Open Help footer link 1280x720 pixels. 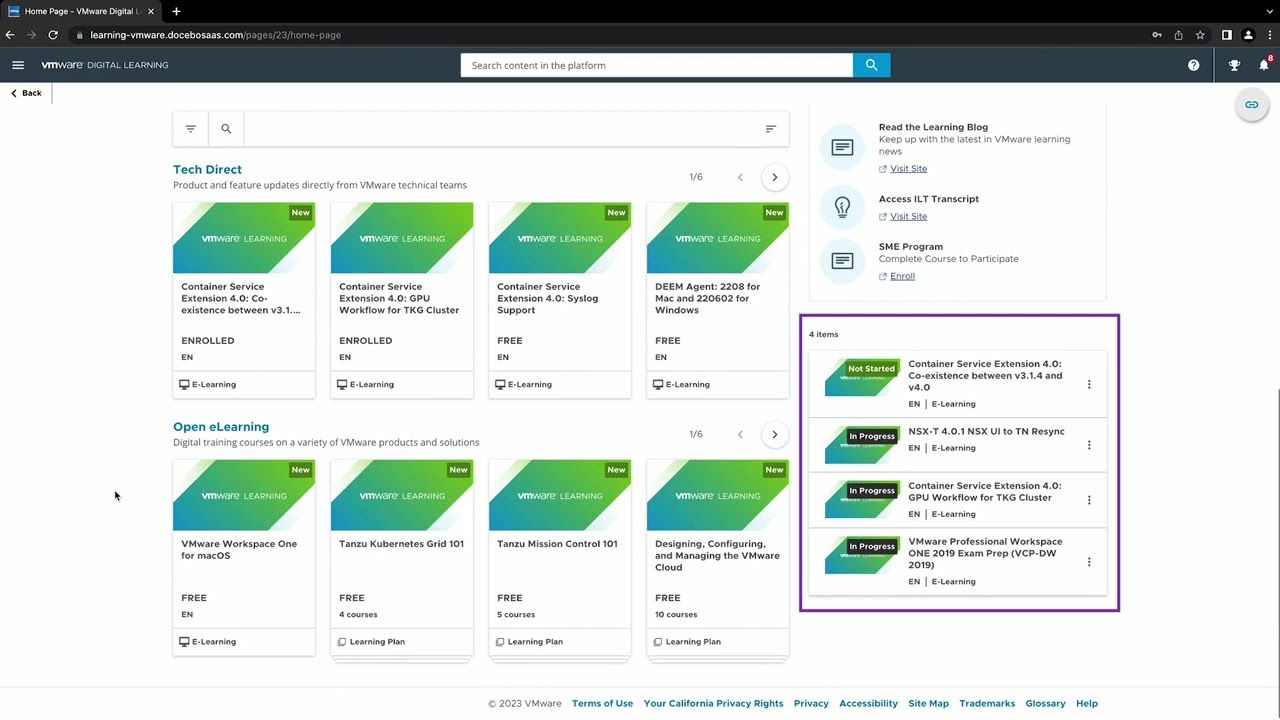1087,703
